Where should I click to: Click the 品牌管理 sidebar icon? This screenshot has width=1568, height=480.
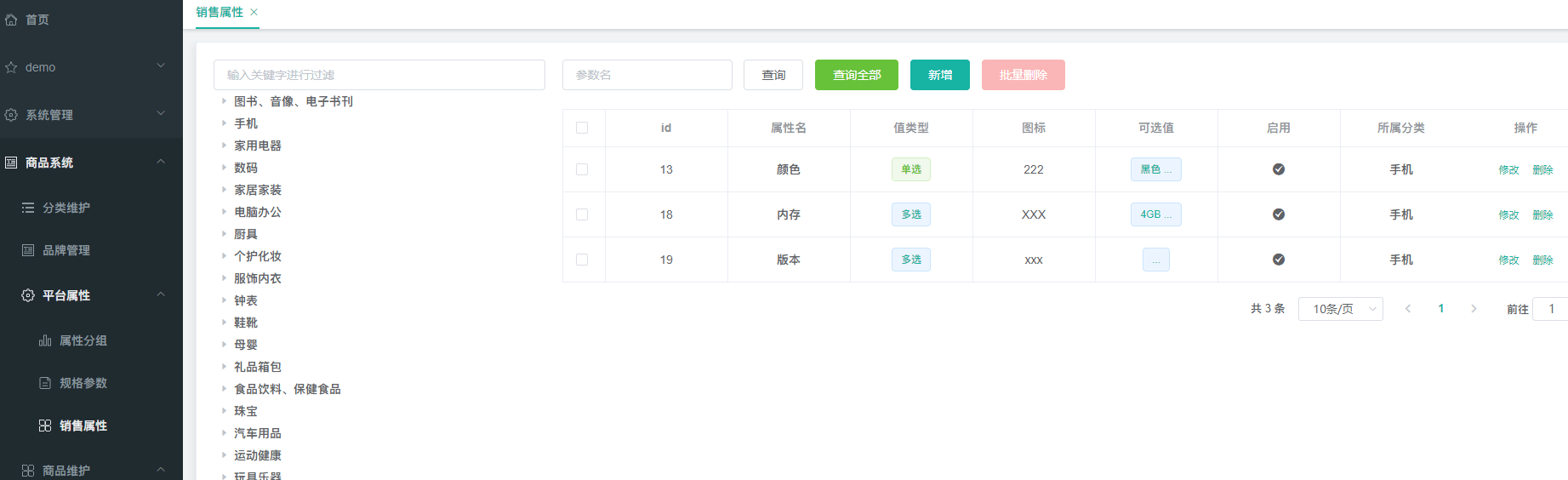pos(28,250)
